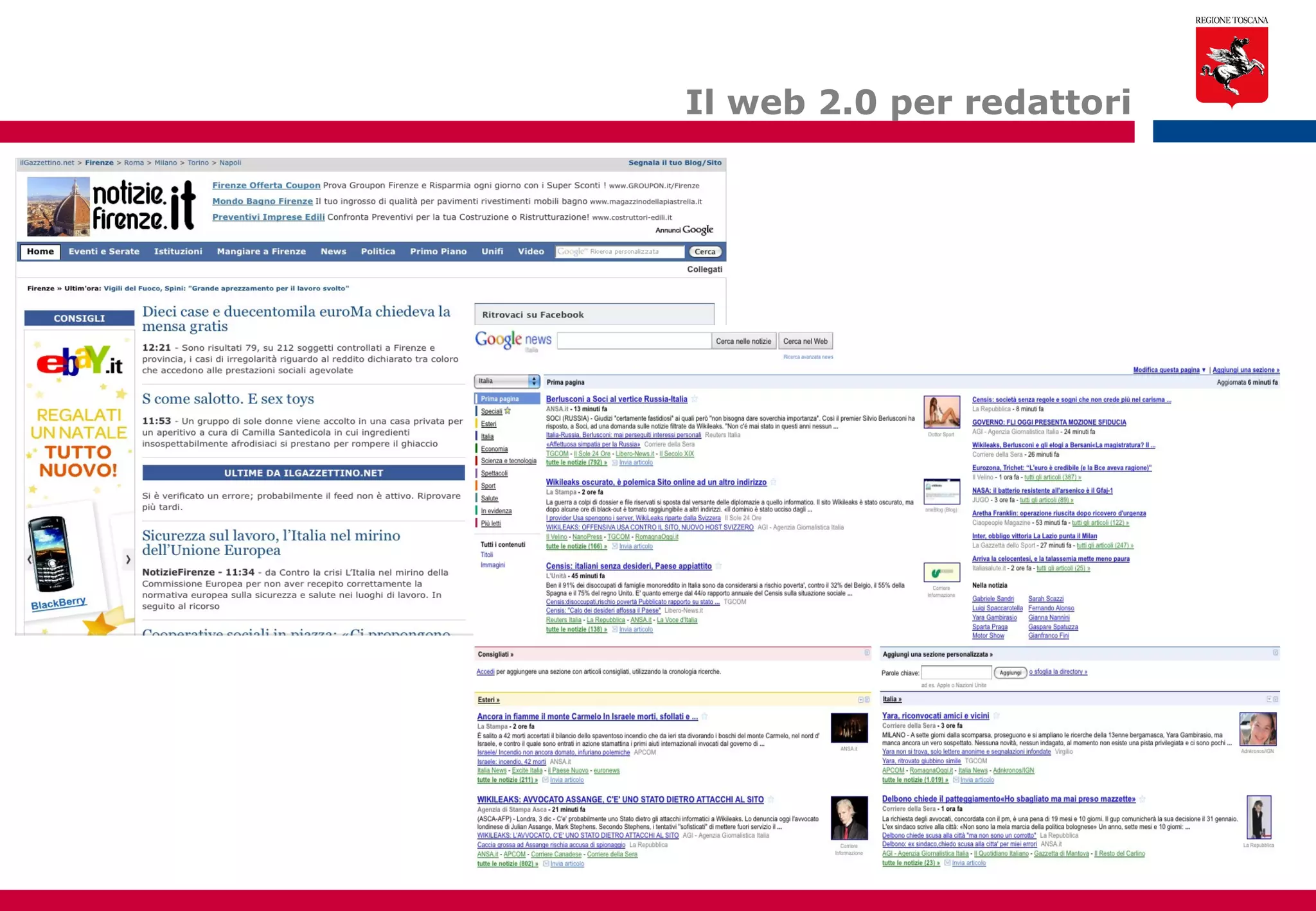Open the Eventi e Serate menu item
Screen dimensions: 1316x911
point(104,252)
